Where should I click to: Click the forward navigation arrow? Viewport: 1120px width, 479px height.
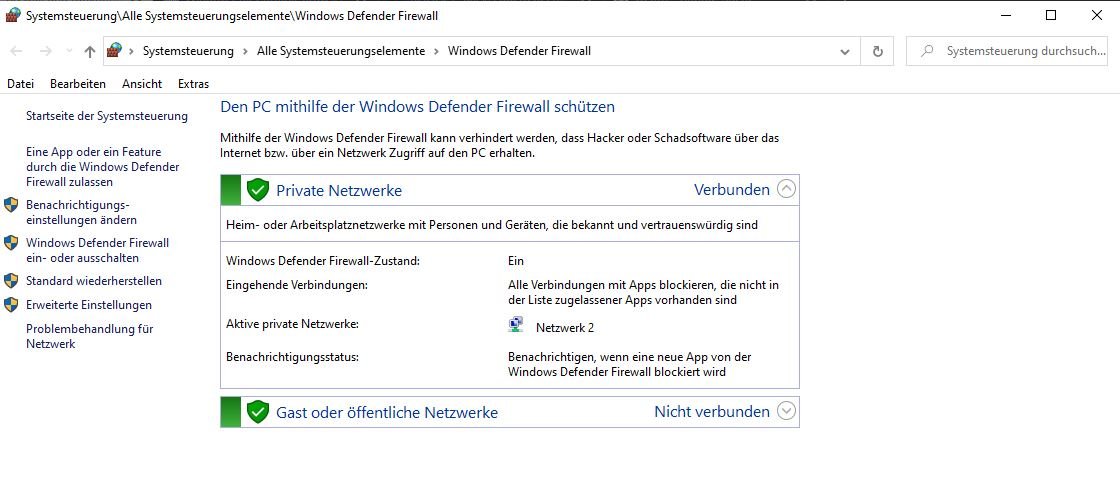pos(45,51)
